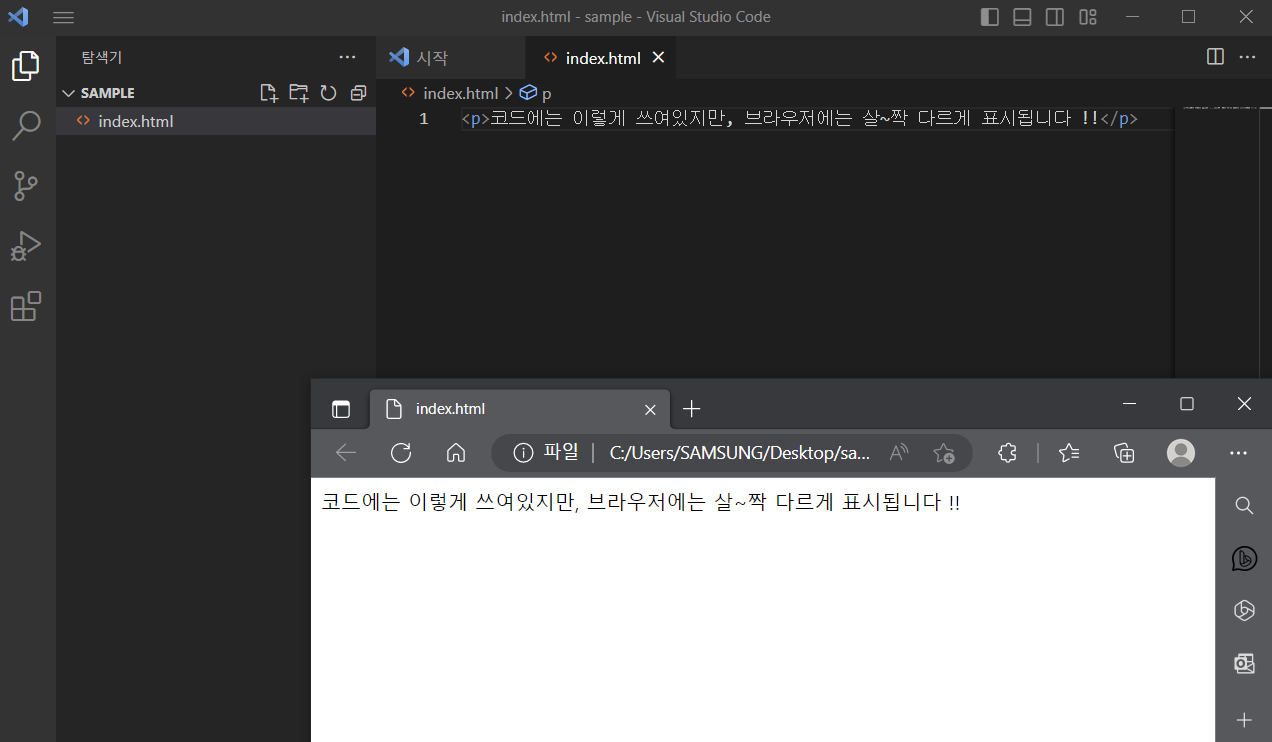Open VS Code hamburger application menu

[63, 17]
